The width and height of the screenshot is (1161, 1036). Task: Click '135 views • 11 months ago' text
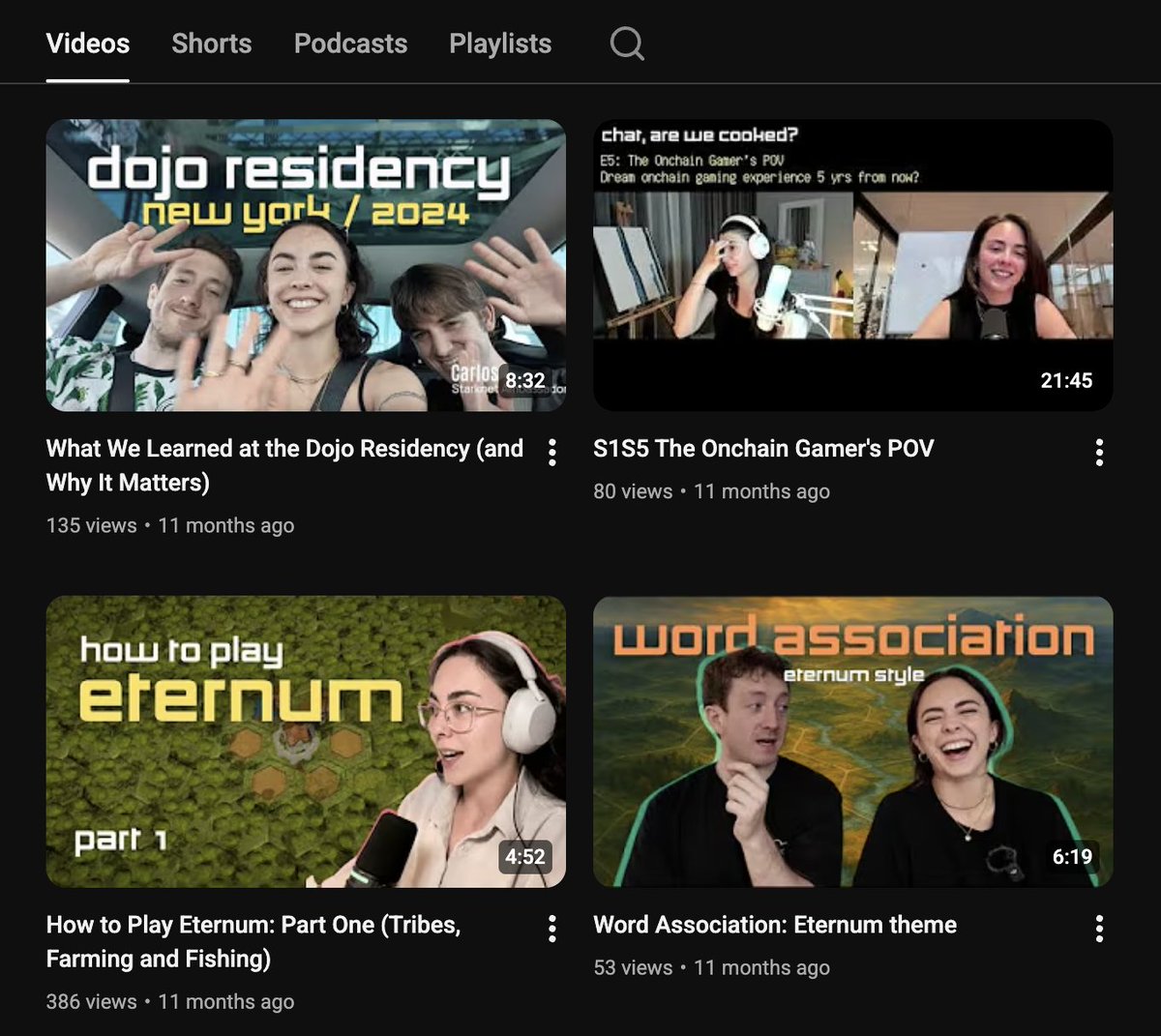click(x=170, y=525)
